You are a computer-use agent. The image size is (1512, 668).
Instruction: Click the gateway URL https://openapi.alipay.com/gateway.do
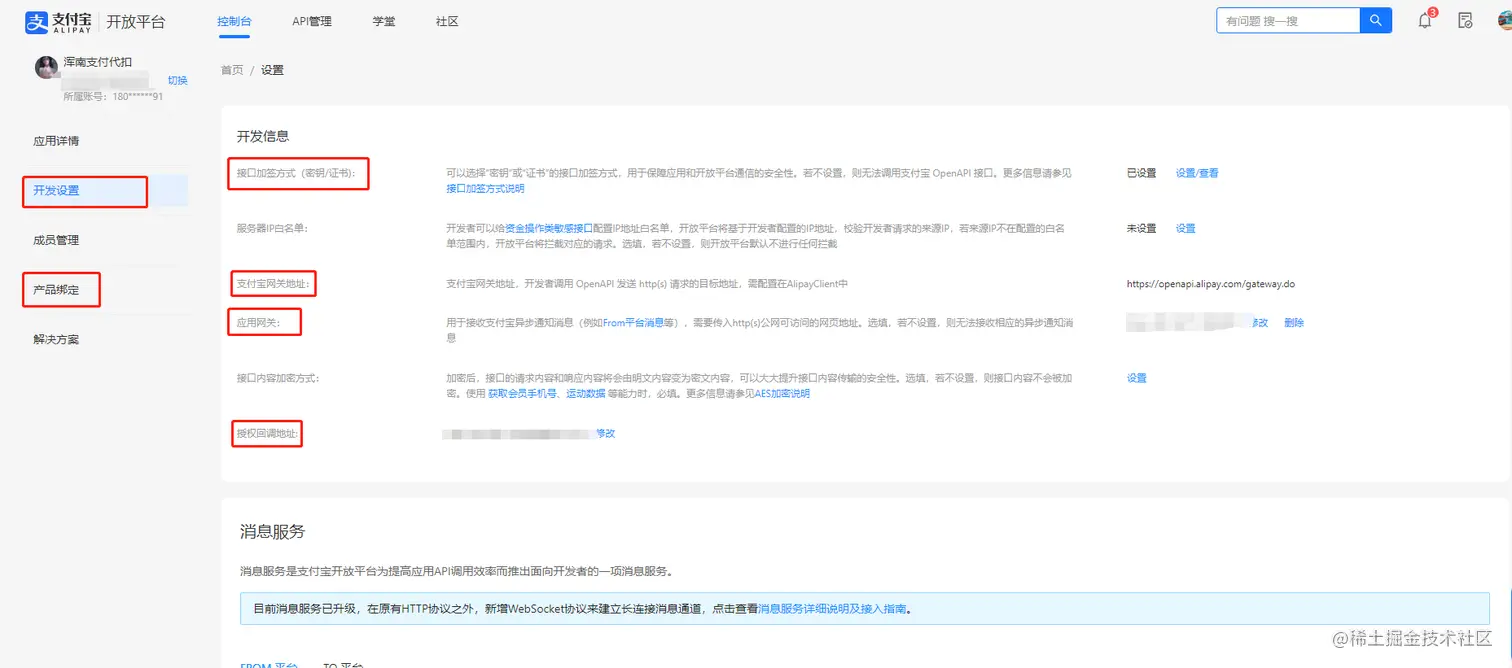pos(1211,284)
